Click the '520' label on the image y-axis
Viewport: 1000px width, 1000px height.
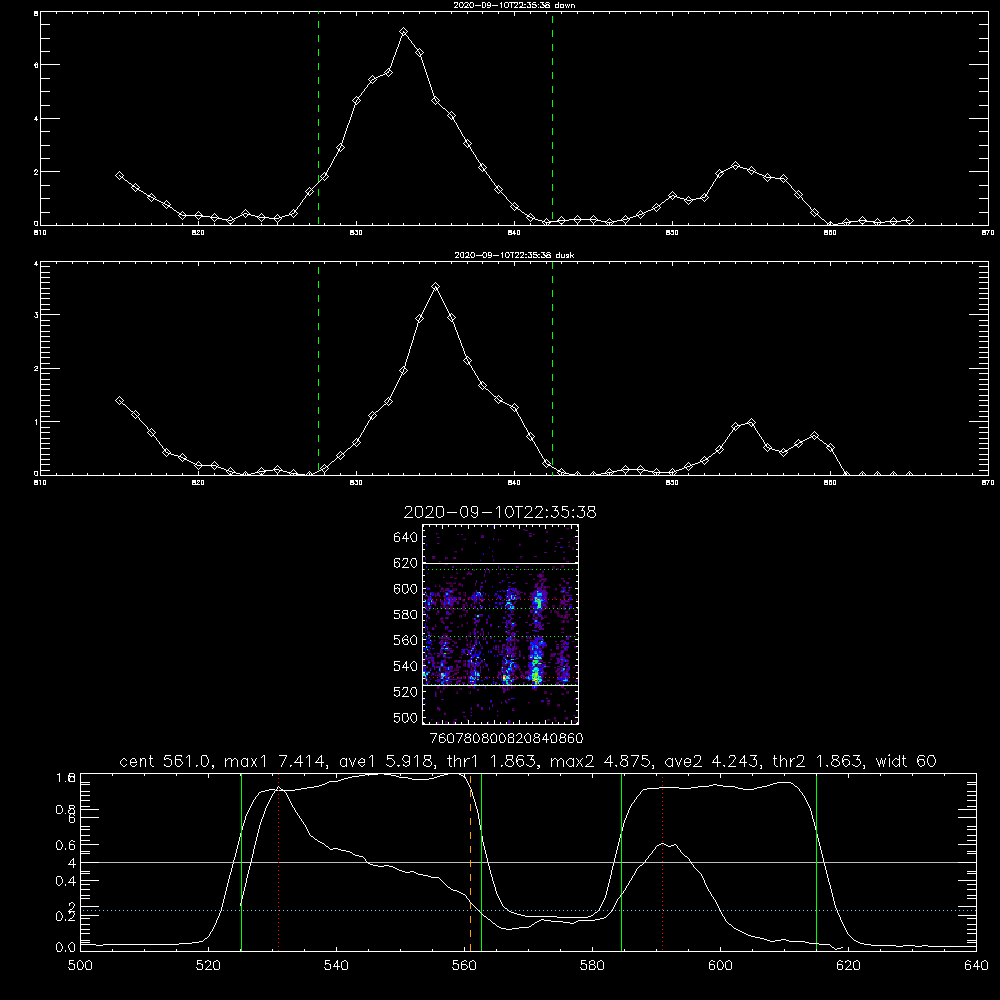tap(406, 692)
